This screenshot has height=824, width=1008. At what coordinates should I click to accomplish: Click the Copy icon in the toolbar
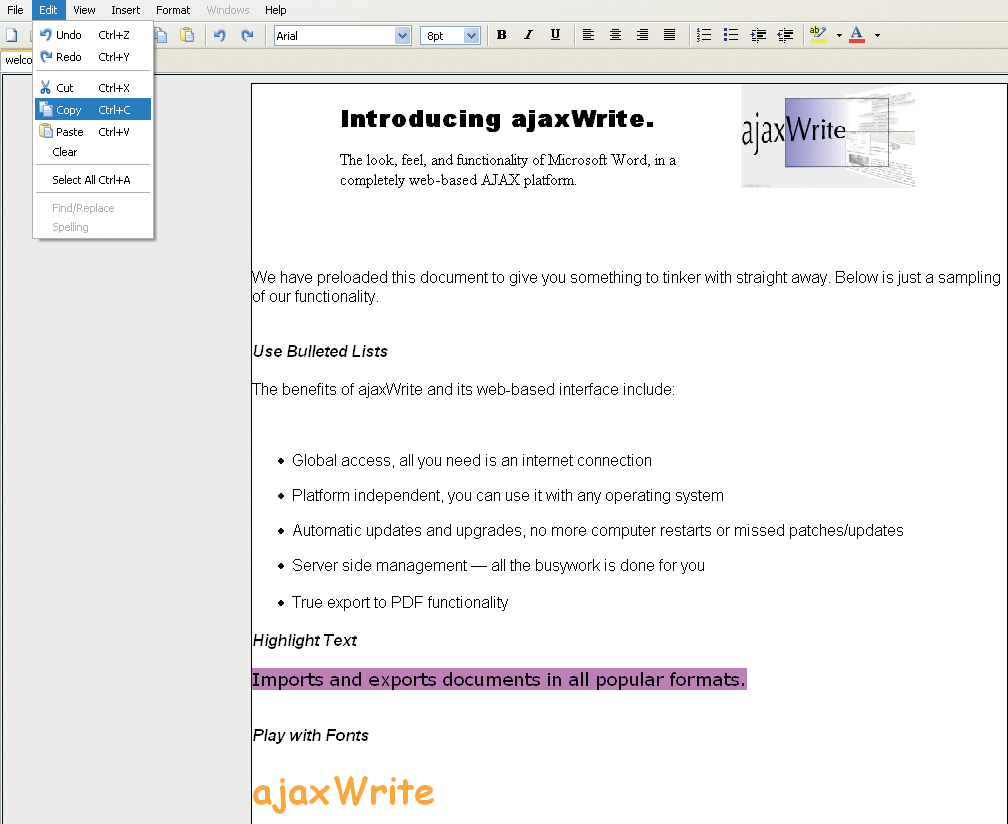coord(161,35)
